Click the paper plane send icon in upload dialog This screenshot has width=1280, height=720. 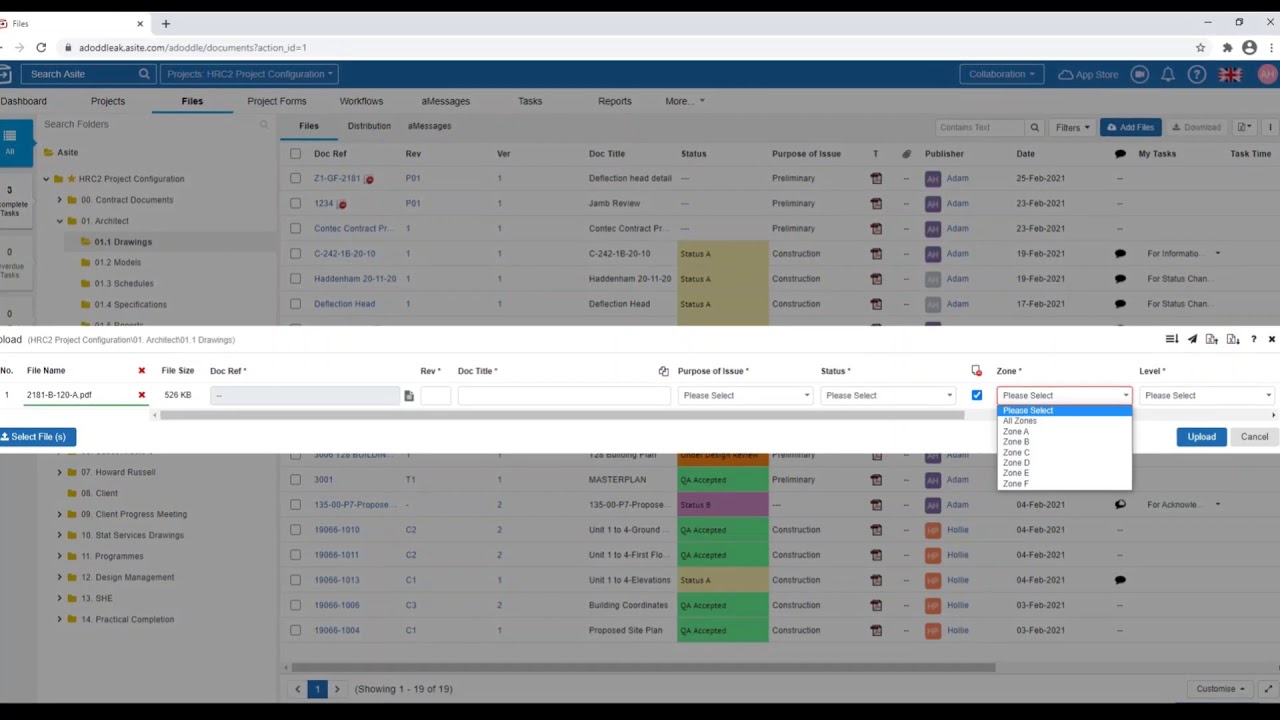[x=1192, y=340]
